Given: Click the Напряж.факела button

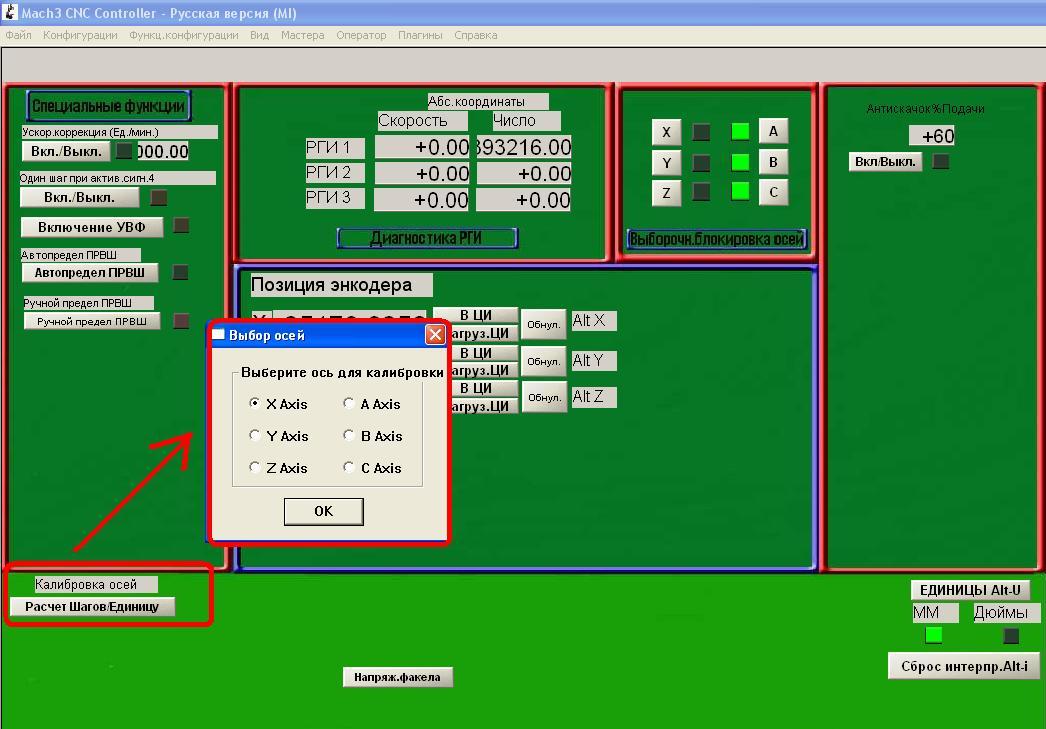Looking at the screenshot, I should pos(398,677).
